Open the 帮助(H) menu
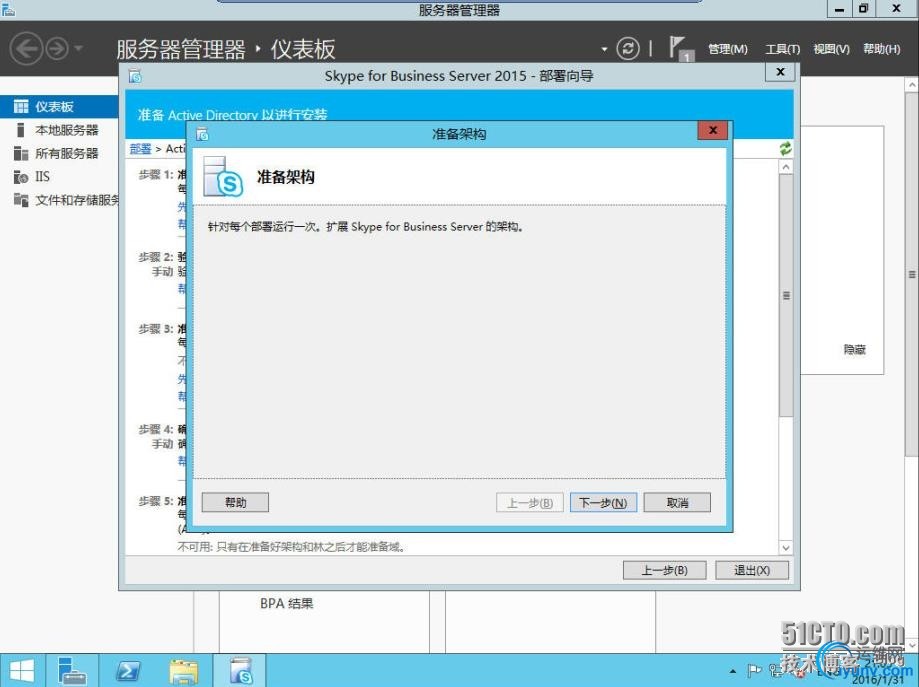Image resolution: width=919 pixels, height=687 pixels. coord(881,49)
